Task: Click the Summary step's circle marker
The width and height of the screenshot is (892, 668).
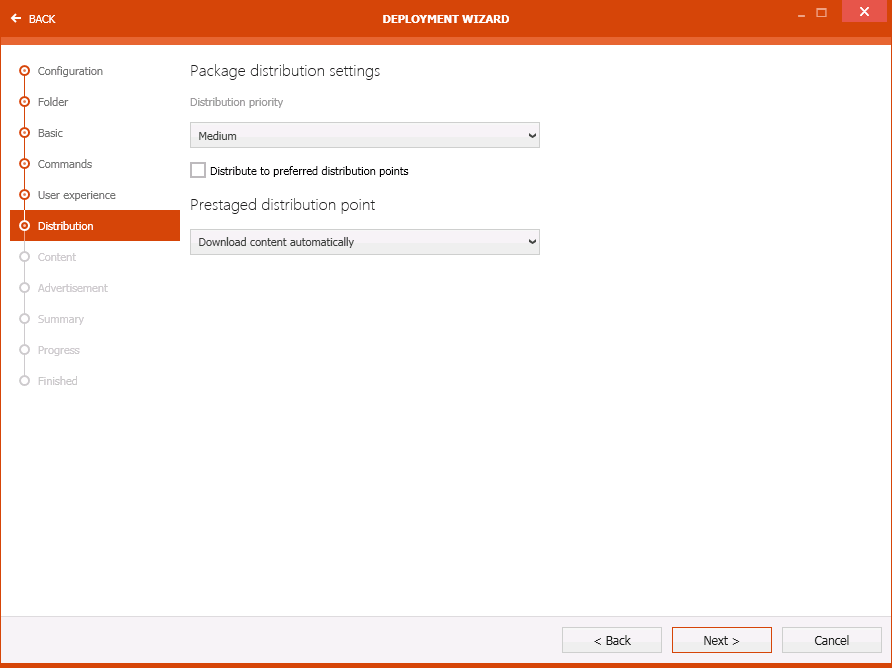Action: [23, 319]
